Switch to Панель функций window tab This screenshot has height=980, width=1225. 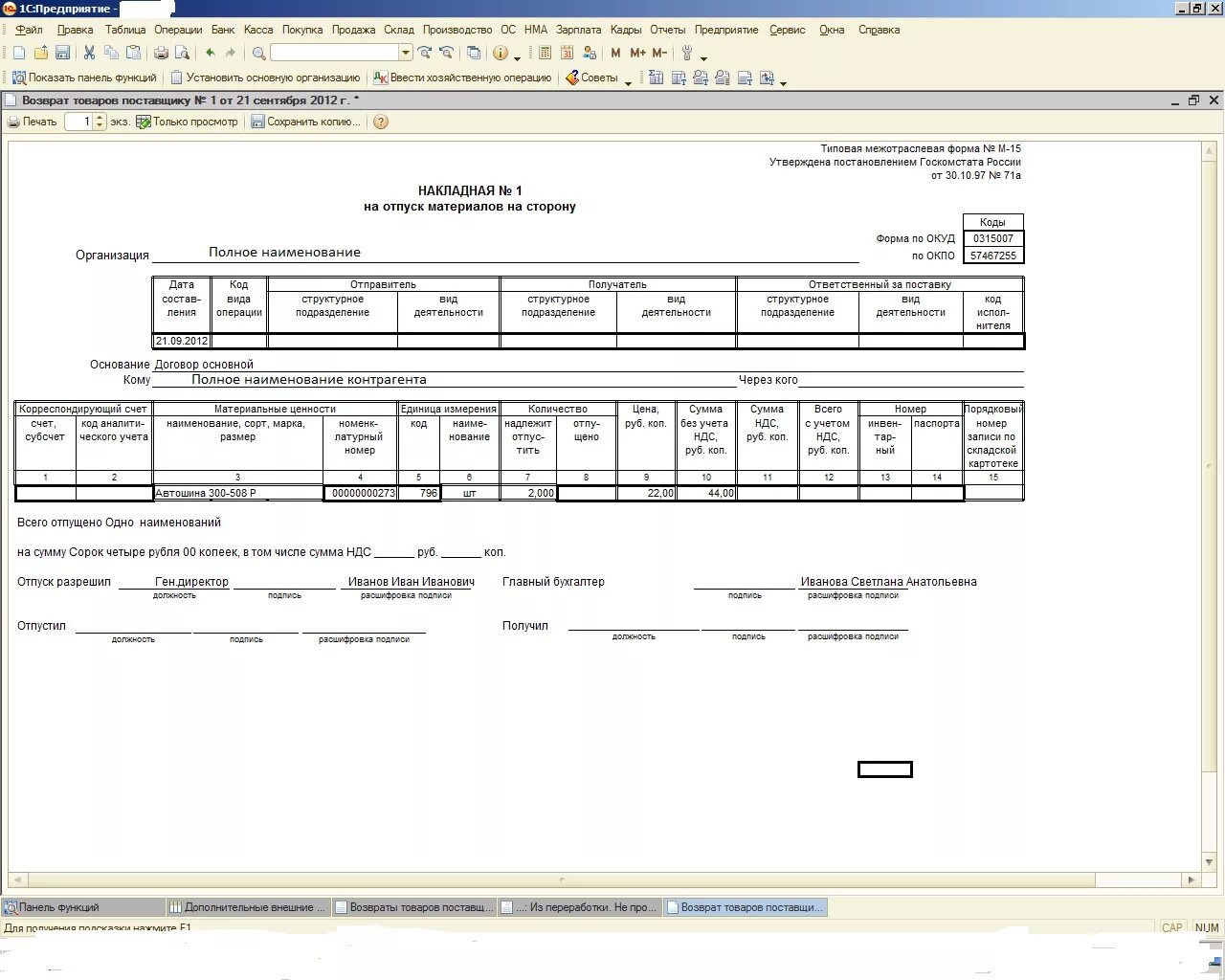[x=83, y=907]
